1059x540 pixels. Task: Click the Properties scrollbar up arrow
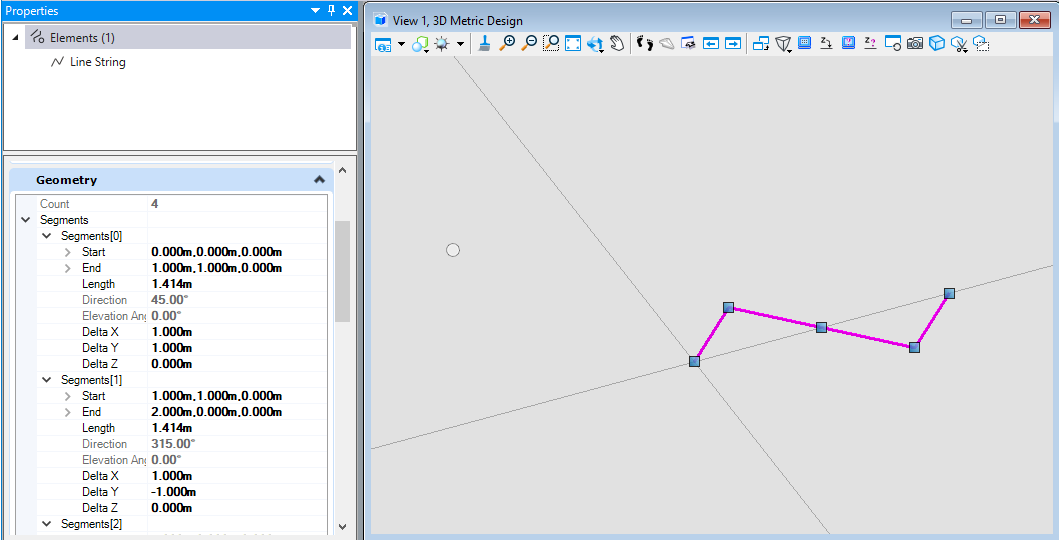pyautogui.click(x=342, y=170)
